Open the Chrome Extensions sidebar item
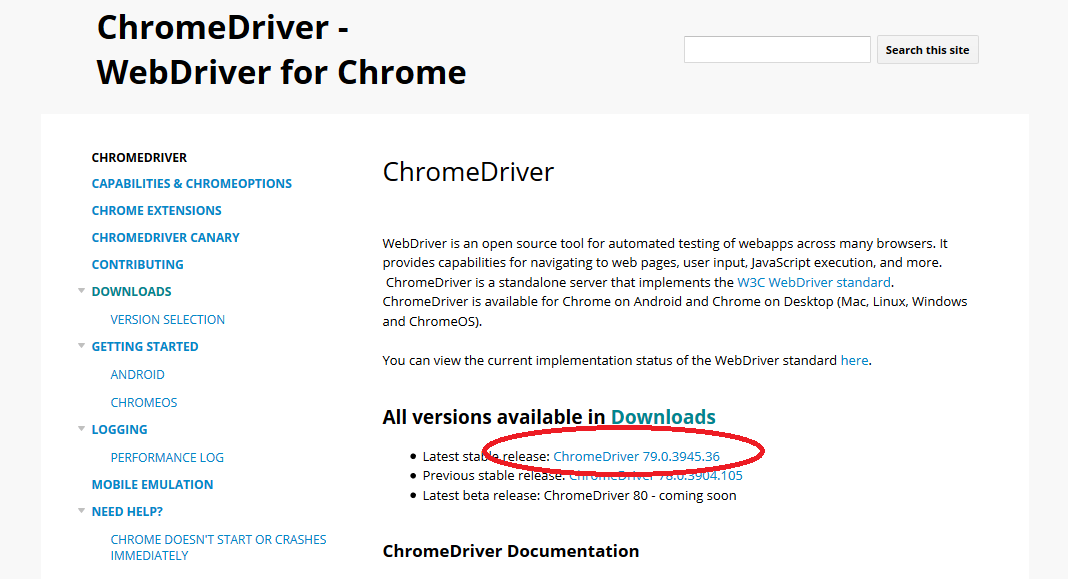 tap(157, 210)
